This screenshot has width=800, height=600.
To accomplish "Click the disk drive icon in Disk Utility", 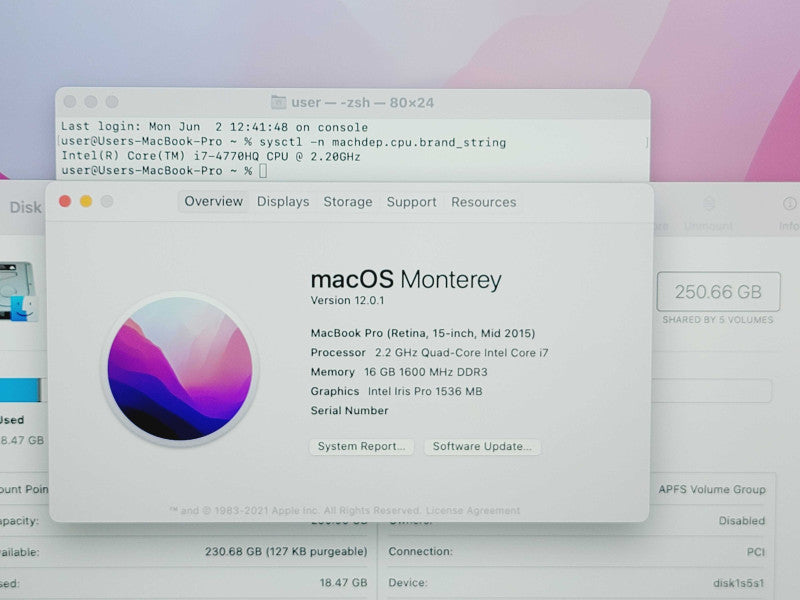I will click(x=17, y=291).
